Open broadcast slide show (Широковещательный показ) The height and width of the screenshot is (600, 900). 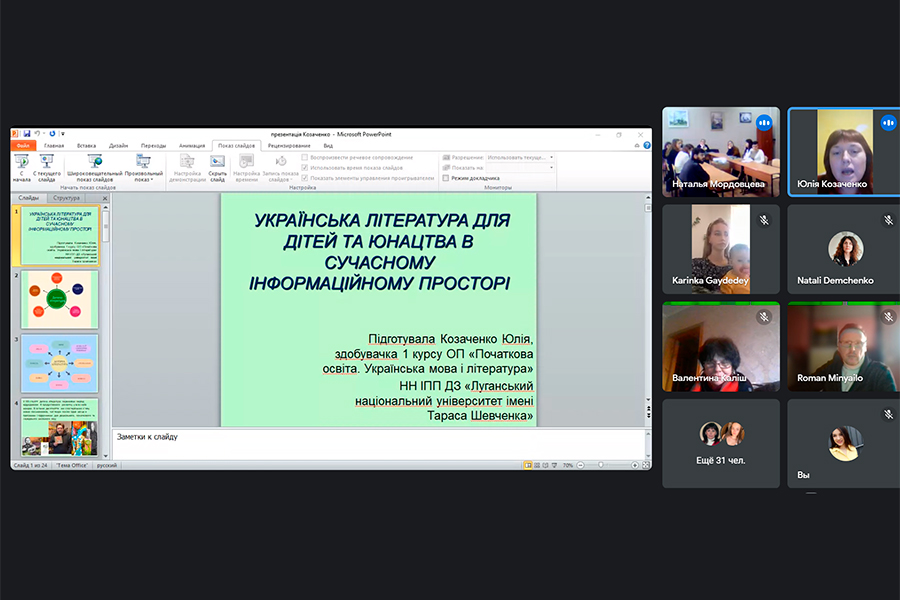(x=95, y=167)
